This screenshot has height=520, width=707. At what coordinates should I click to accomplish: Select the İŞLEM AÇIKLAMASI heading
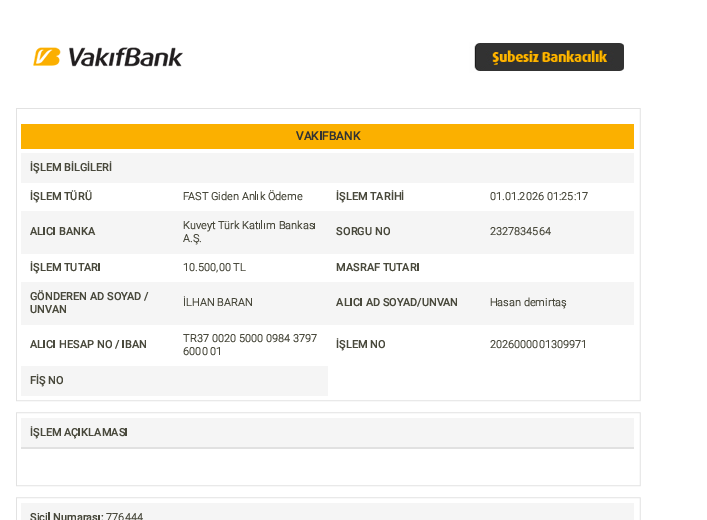point(78,432)
